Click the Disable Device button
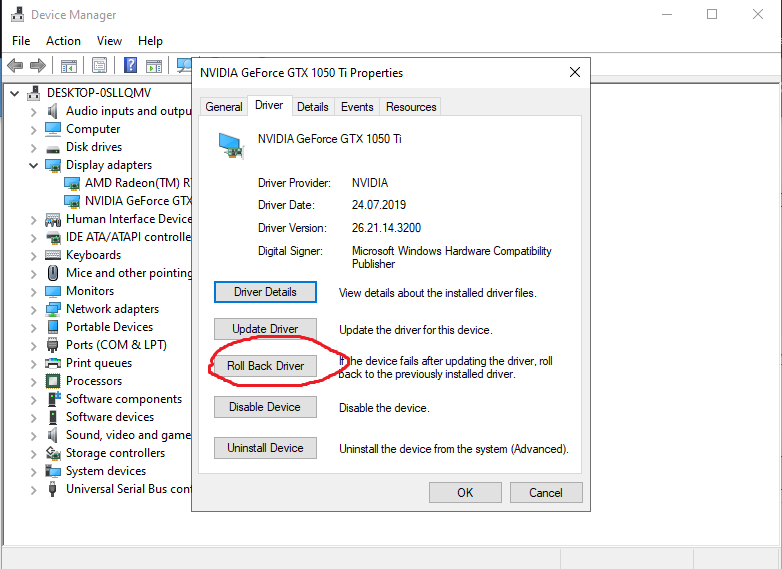This screenshot has height=569, width=782. tap(265, 406)
